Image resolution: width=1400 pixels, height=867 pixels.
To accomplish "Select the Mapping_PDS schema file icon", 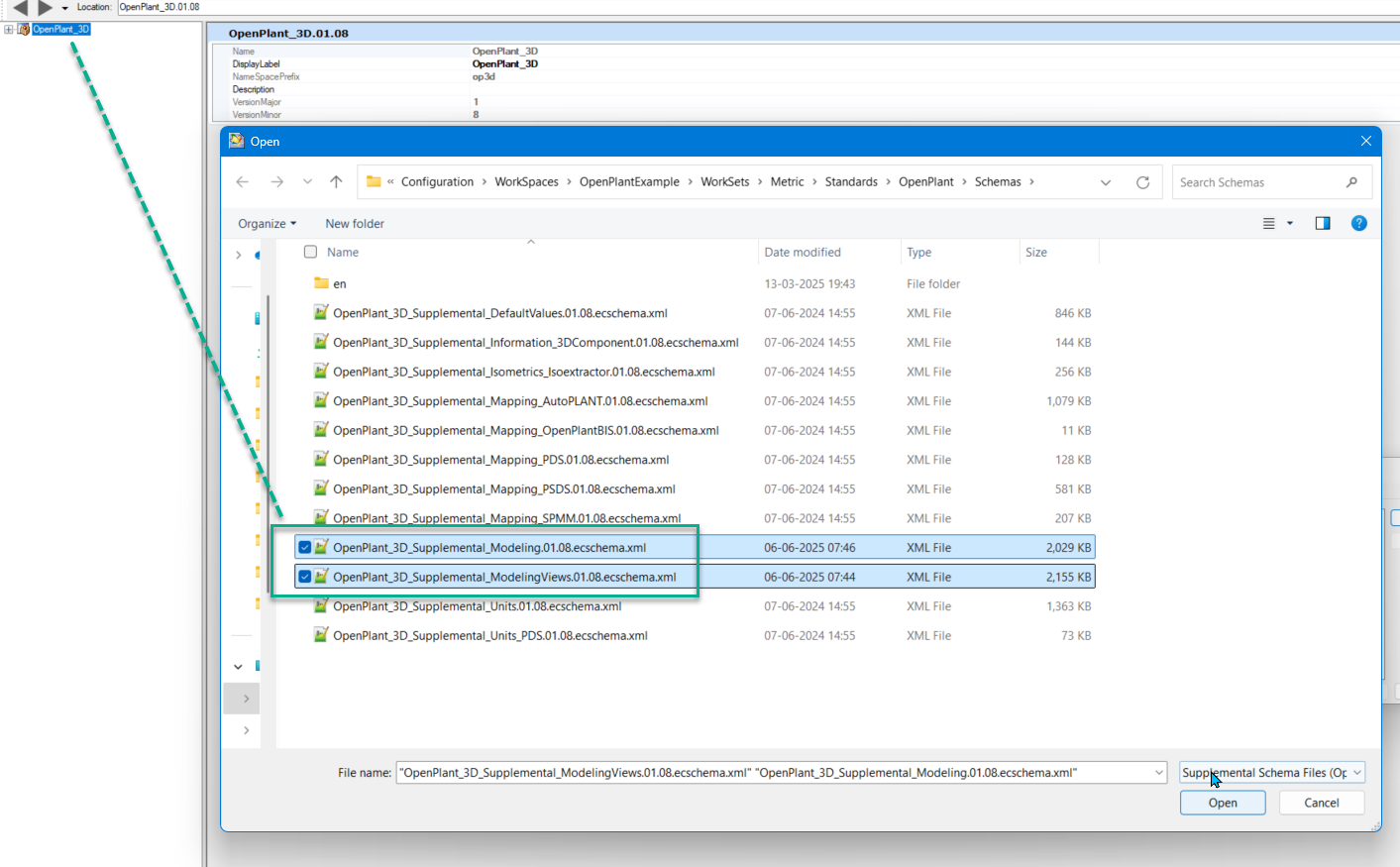I will coord(321,460).
